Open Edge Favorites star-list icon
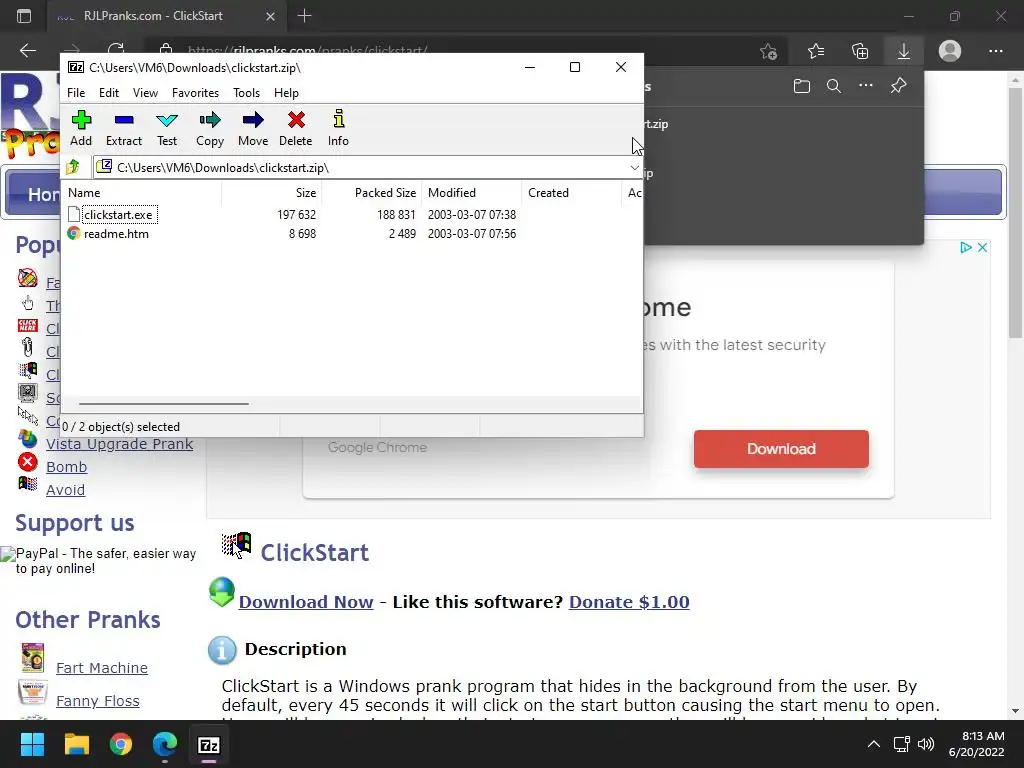The height and width of the screenshot is (768, 1024). (816, 51)
